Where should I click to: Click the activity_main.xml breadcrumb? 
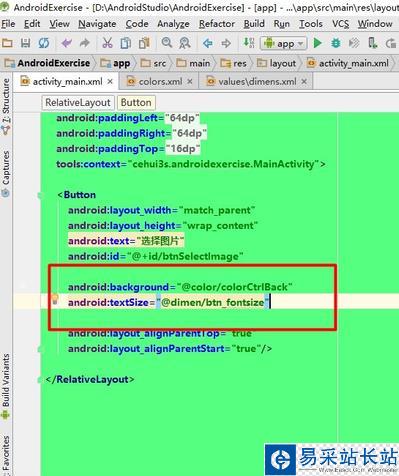tap(348, 63)
